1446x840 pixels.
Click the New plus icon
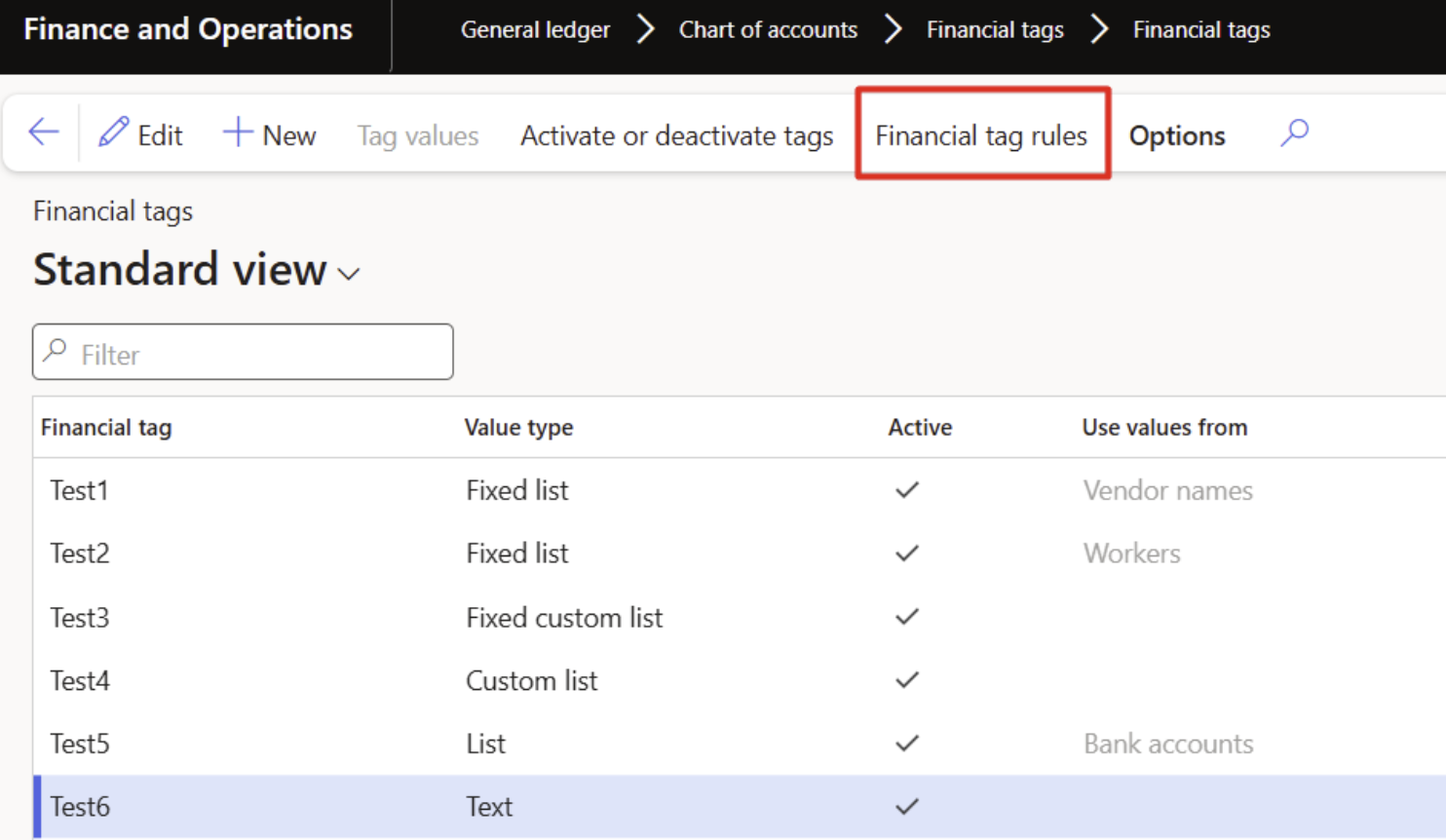238,133
